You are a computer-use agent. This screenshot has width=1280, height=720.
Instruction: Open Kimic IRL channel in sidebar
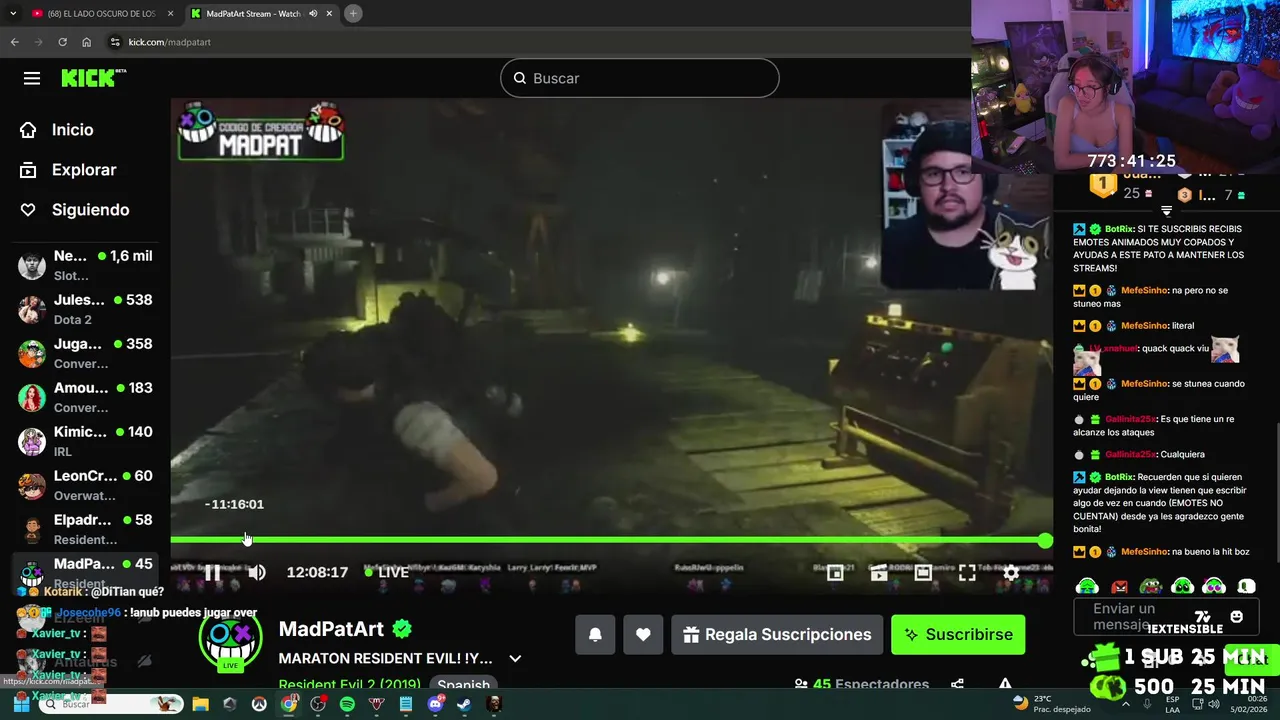pos(86,441)
